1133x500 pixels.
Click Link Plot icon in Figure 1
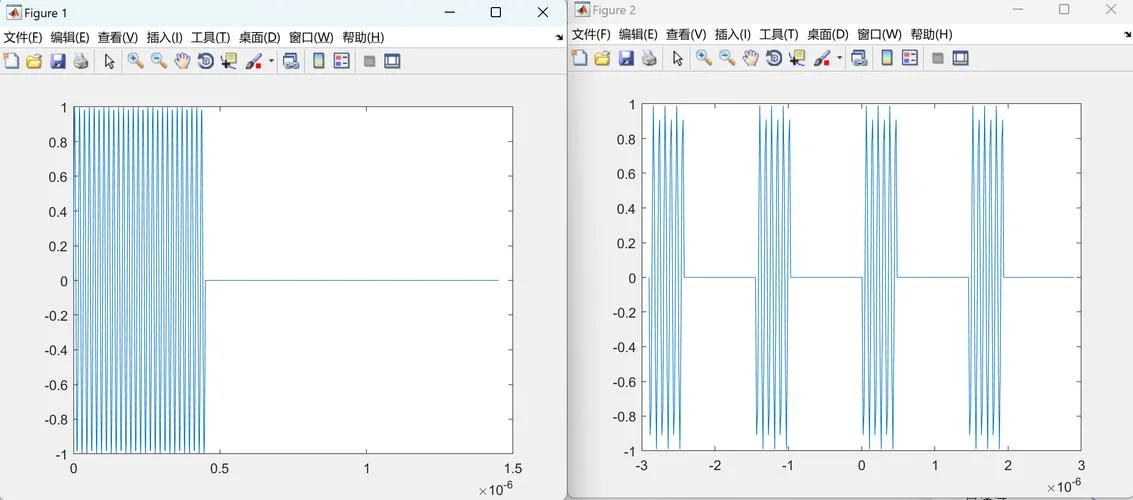(291, 61)
